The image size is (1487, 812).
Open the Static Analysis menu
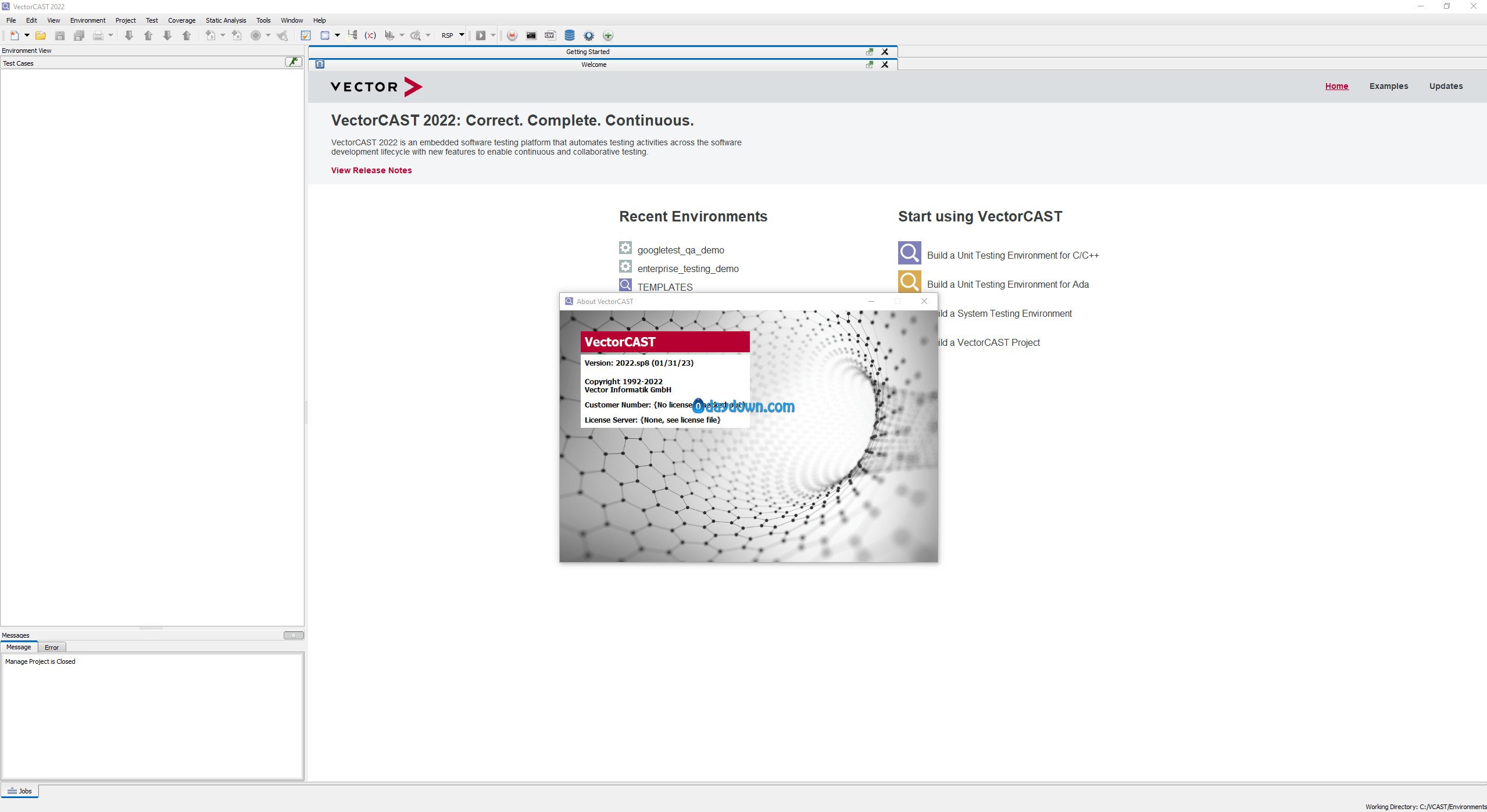[x=226, y=20]
